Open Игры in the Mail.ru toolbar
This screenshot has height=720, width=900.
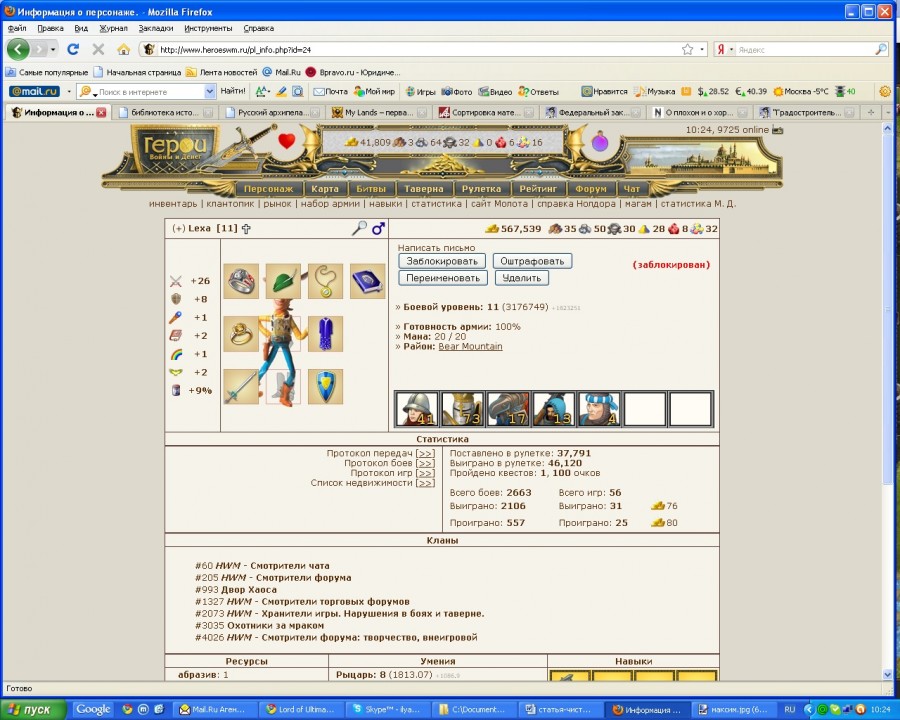(x=420, y=91)
